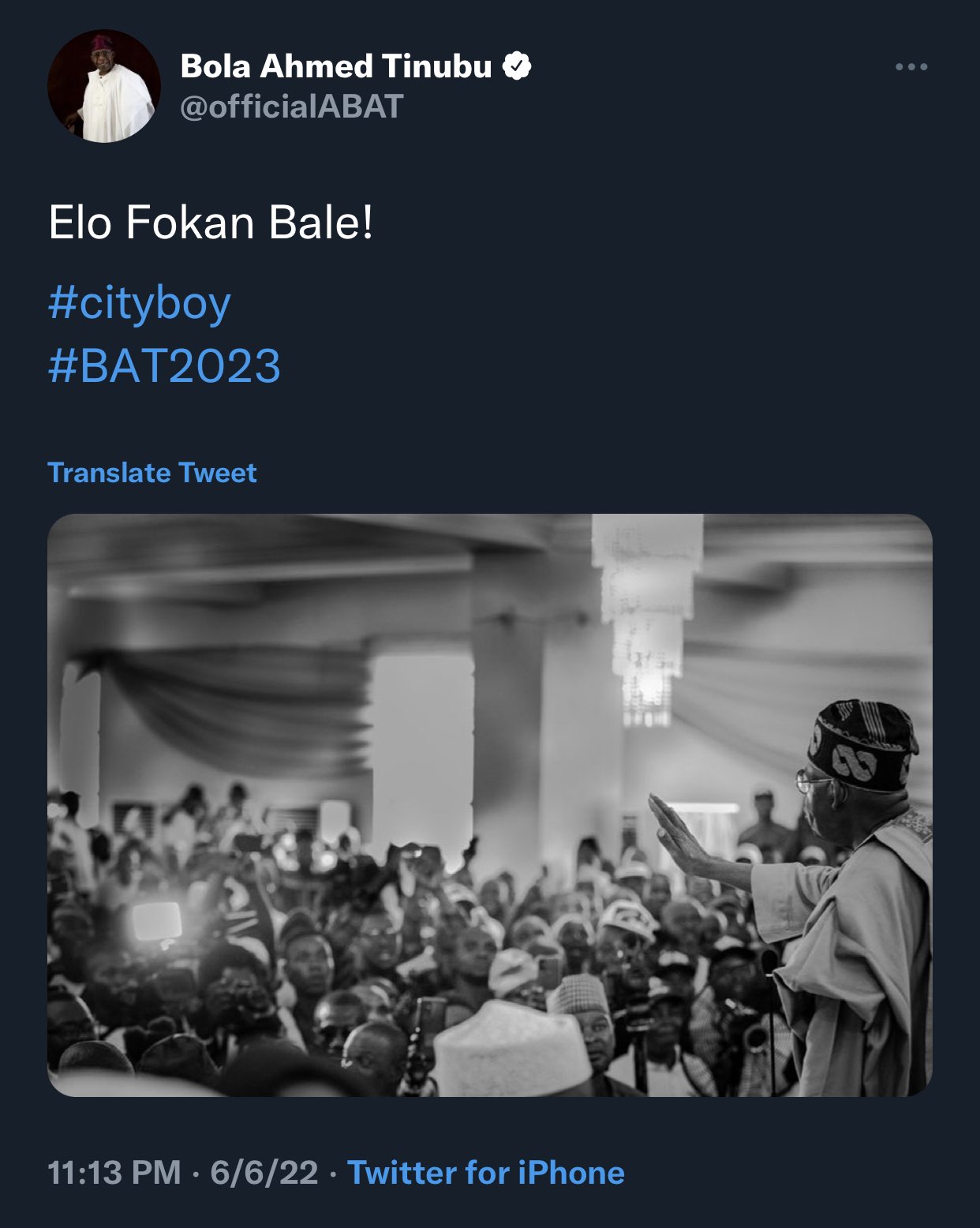Open the Twitter for iPhone source link
980x1228 pixels.
click(x=486, y=1173)
